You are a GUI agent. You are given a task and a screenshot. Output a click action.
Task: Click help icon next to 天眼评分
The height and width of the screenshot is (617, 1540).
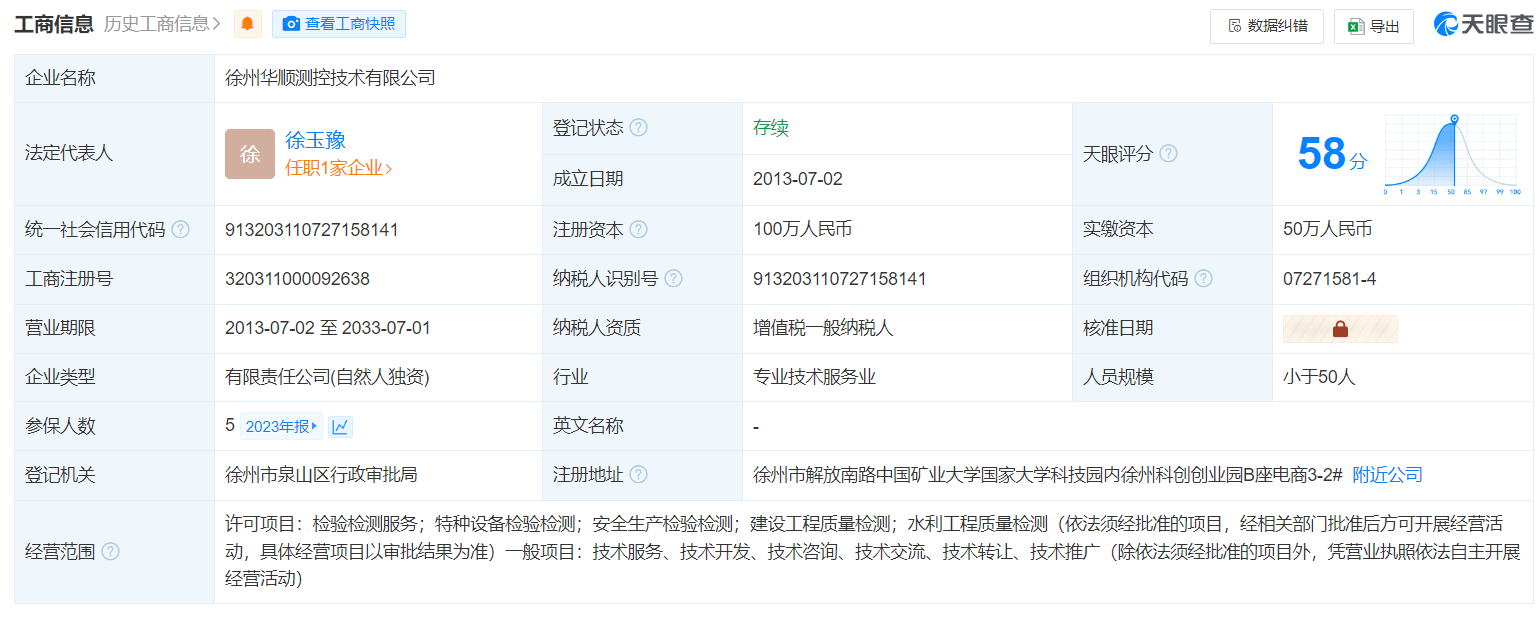(1168, 154)
